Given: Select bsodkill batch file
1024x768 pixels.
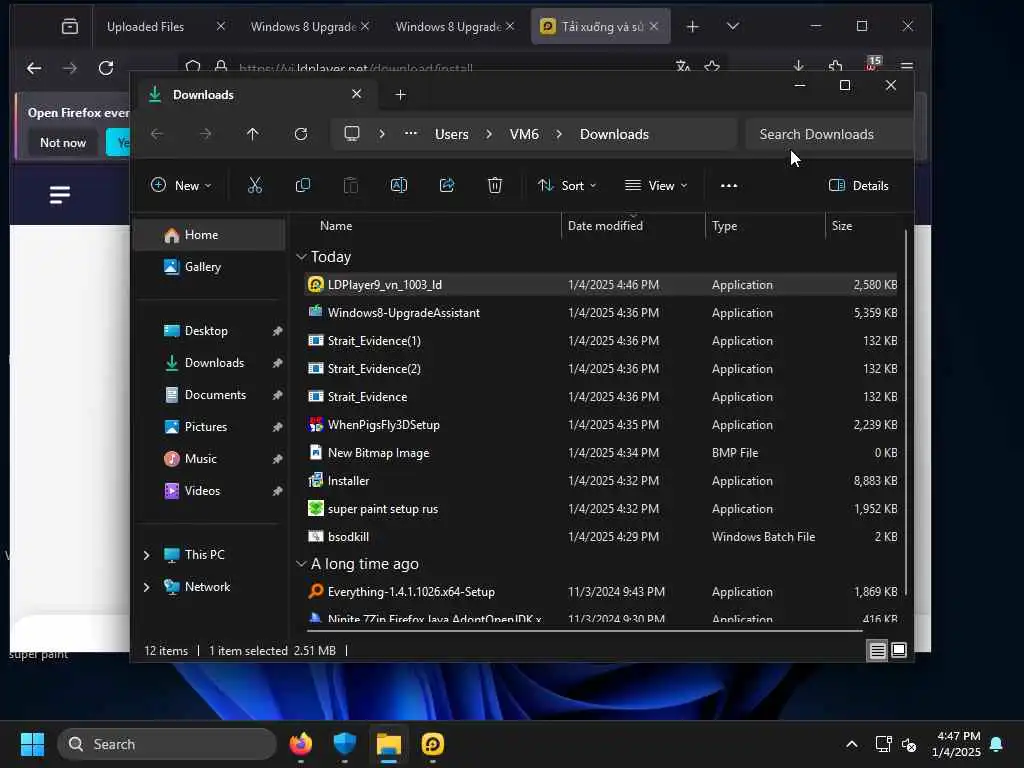Looking at the screenshot, I should coord(601,537).
